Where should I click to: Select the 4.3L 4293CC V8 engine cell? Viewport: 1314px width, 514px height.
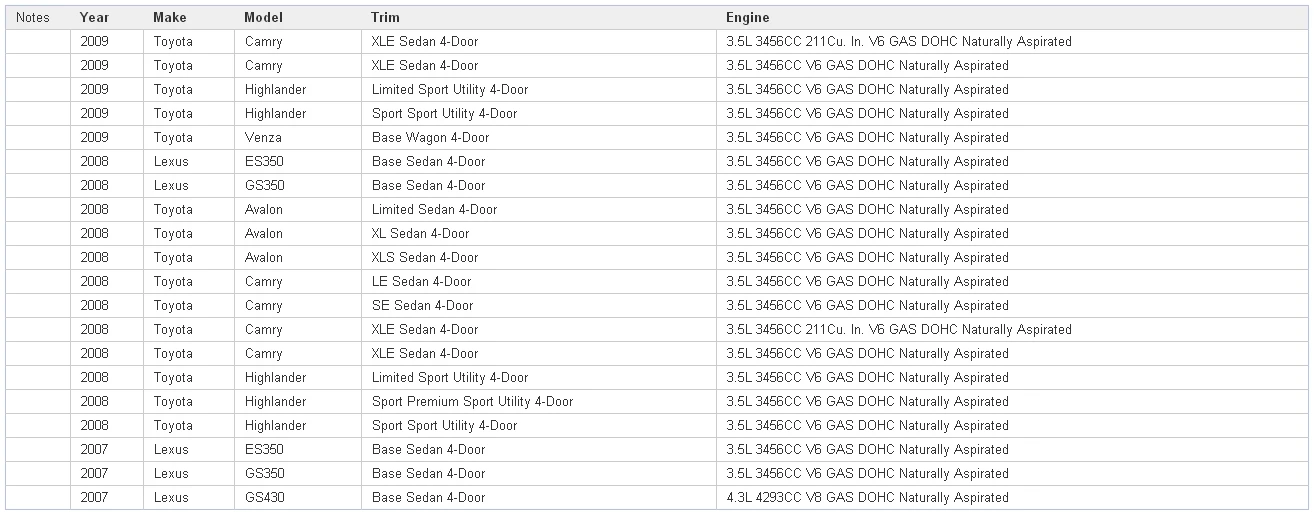tap(867, 497)
